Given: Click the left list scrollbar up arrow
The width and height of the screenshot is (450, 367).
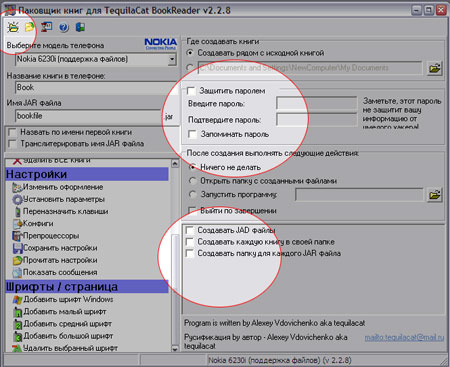Looking at the screenshot, I should (175, 164).
